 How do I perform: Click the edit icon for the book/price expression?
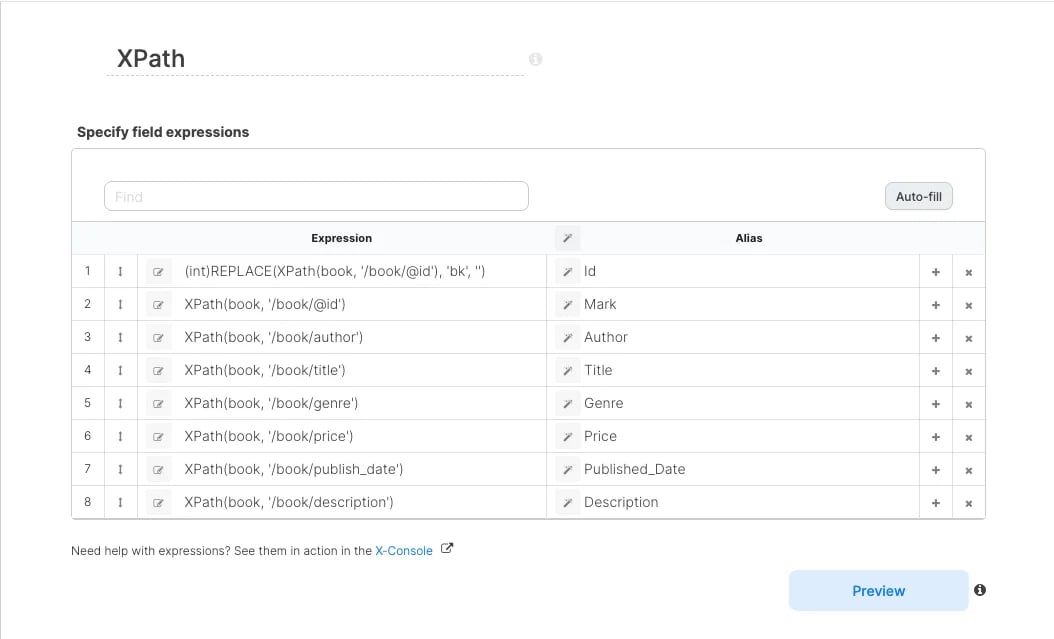pos(159,437)
